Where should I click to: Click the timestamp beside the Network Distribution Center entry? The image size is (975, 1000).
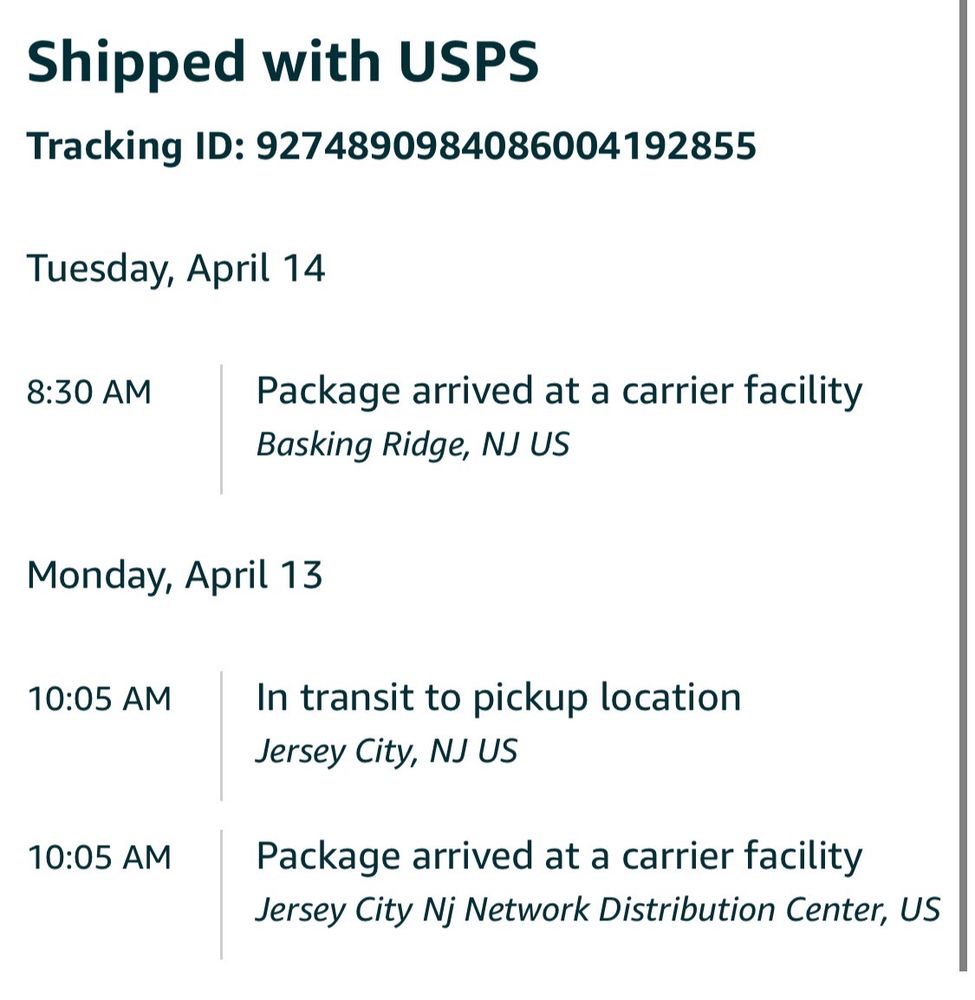click(99, 858)
